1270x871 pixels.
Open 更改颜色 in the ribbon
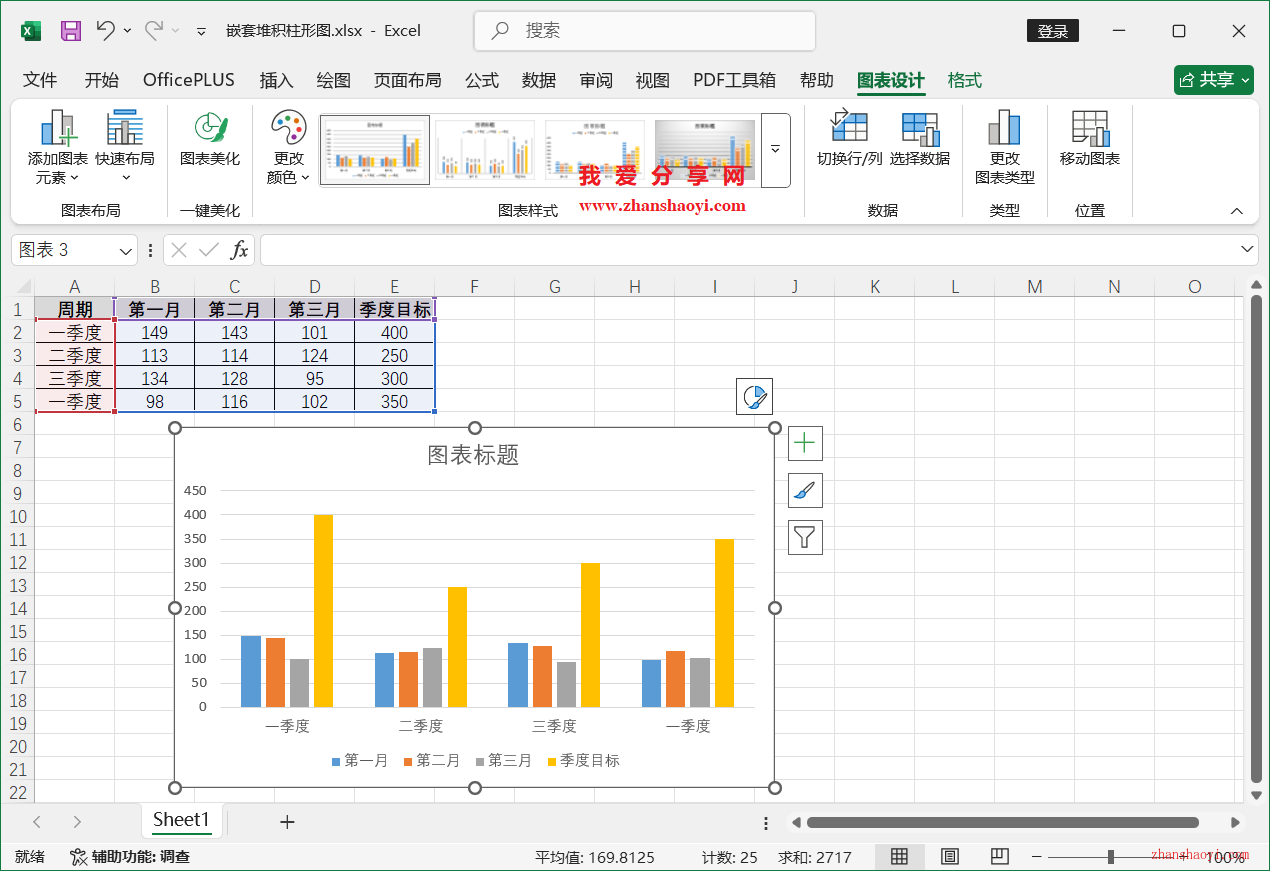(x=289, y=148)
